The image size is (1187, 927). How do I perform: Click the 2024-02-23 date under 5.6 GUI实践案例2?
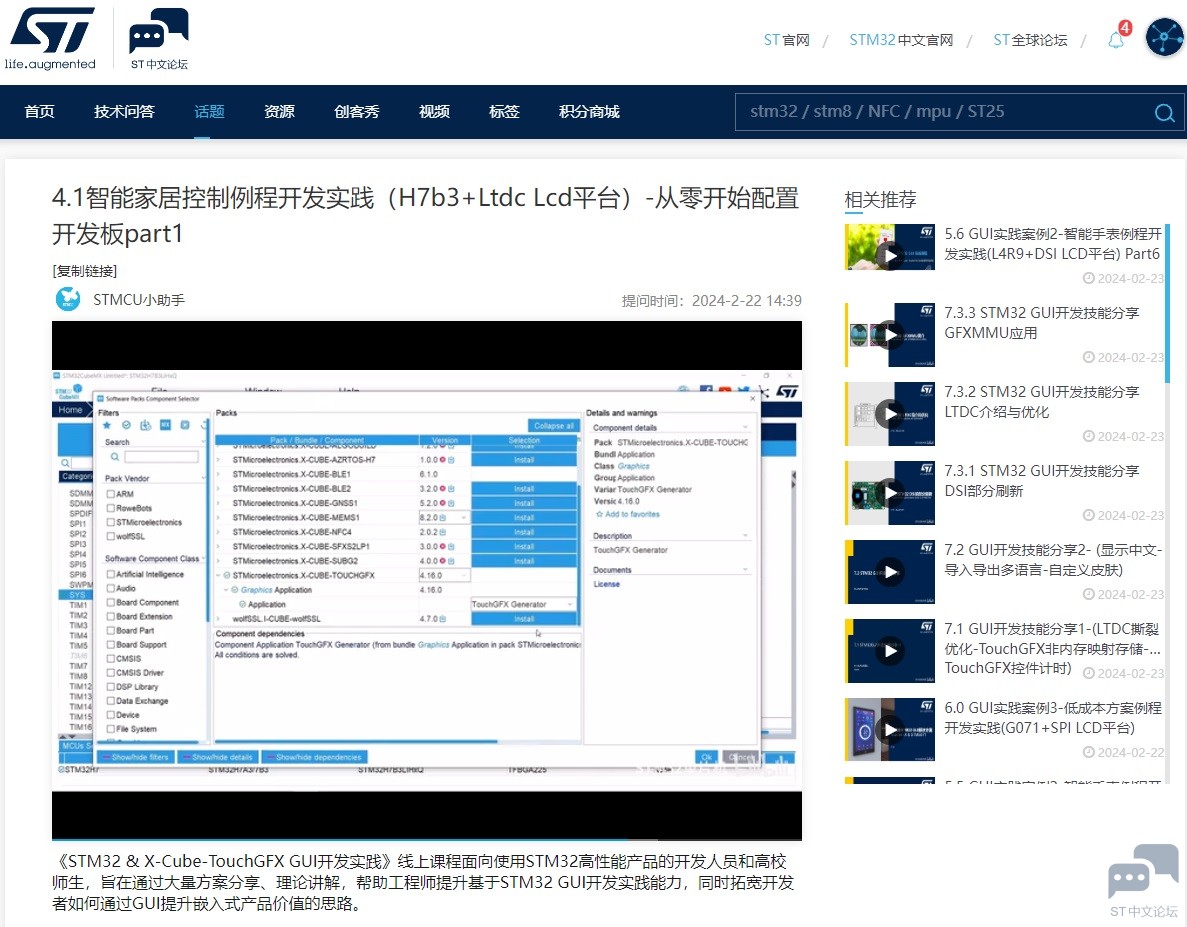point(1123,278)
